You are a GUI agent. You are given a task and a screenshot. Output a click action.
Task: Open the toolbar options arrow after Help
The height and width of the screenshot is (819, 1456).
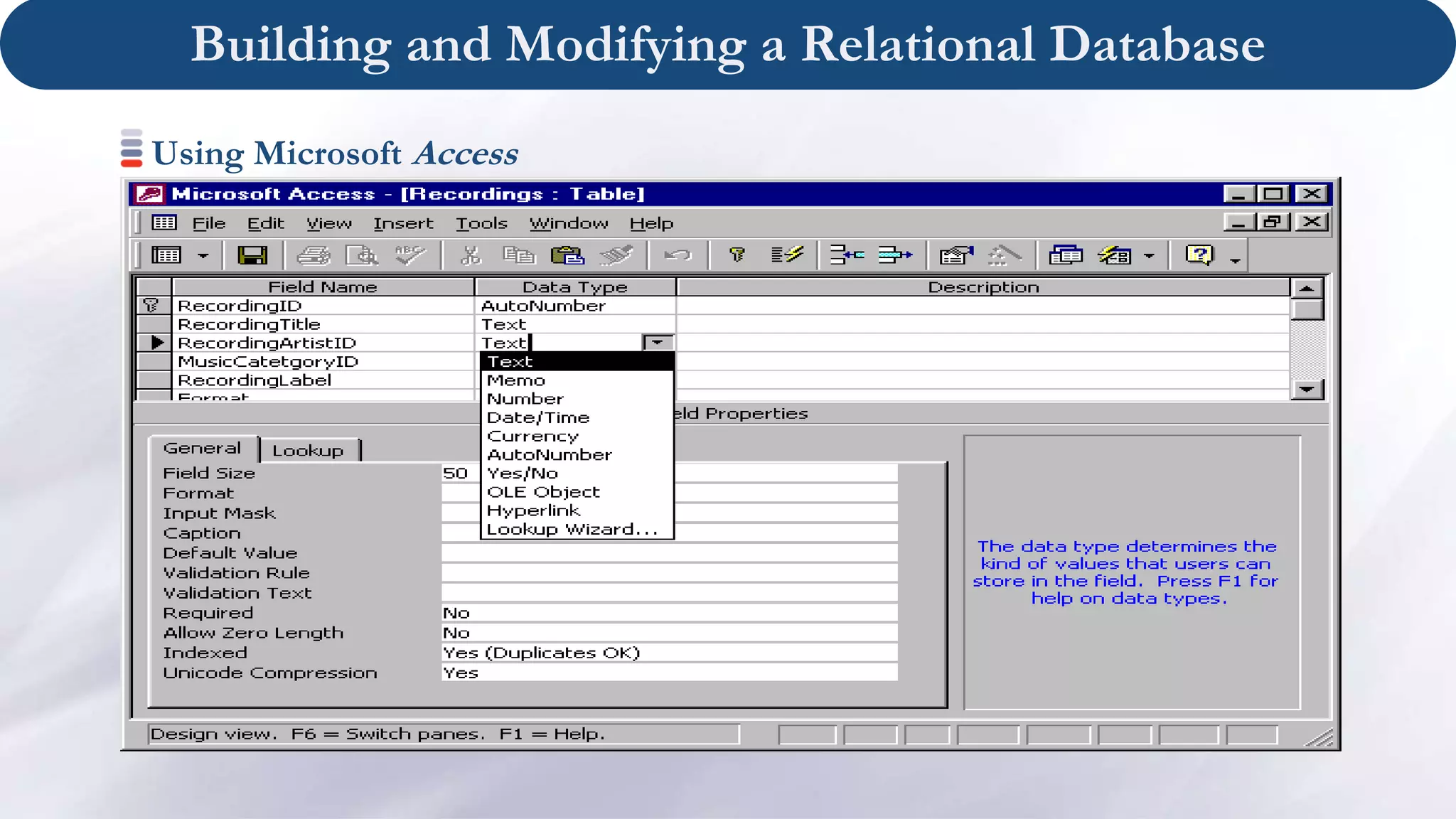(x=1236, y=261)
